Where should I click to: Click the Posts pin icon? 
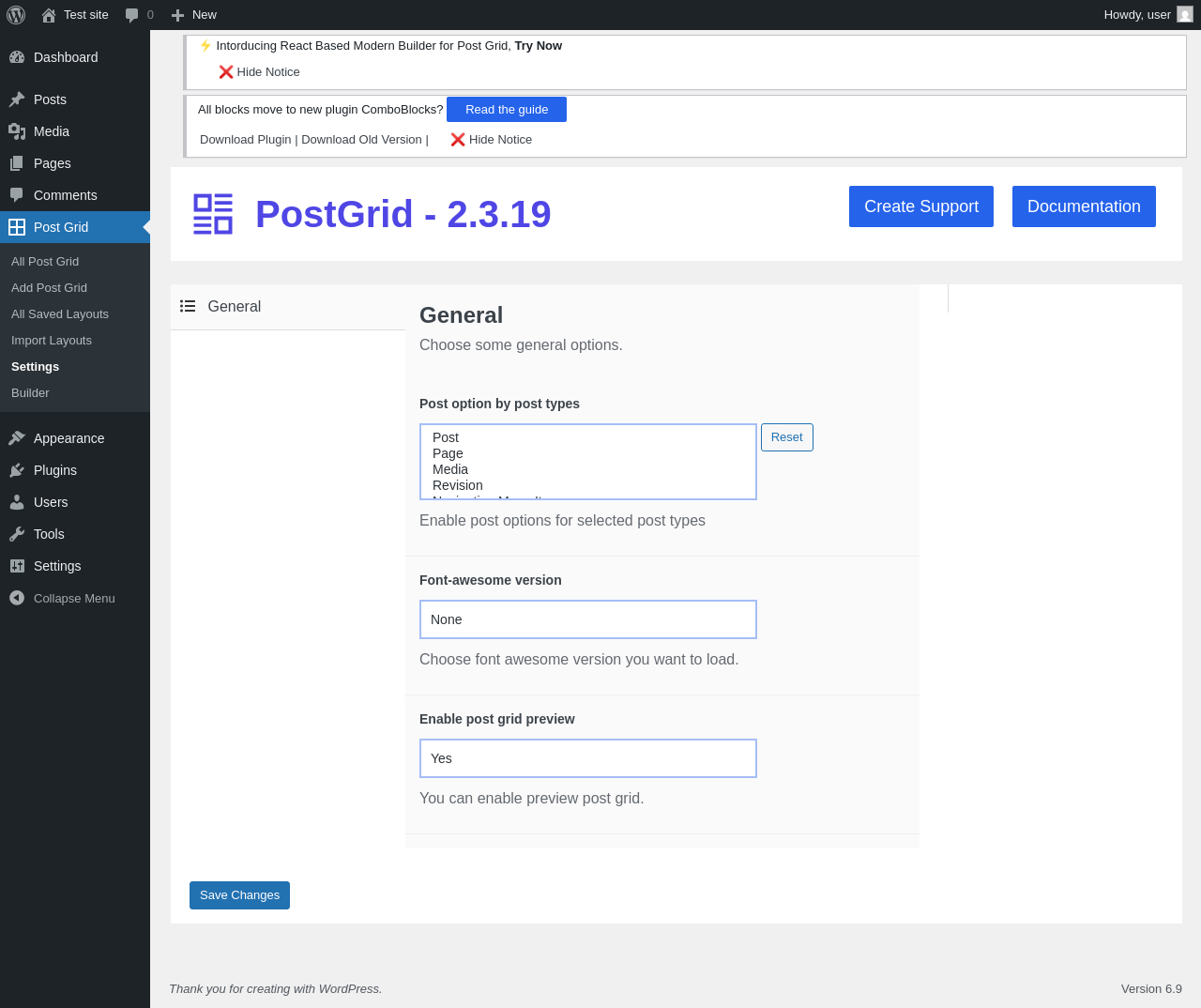[17, 99]
